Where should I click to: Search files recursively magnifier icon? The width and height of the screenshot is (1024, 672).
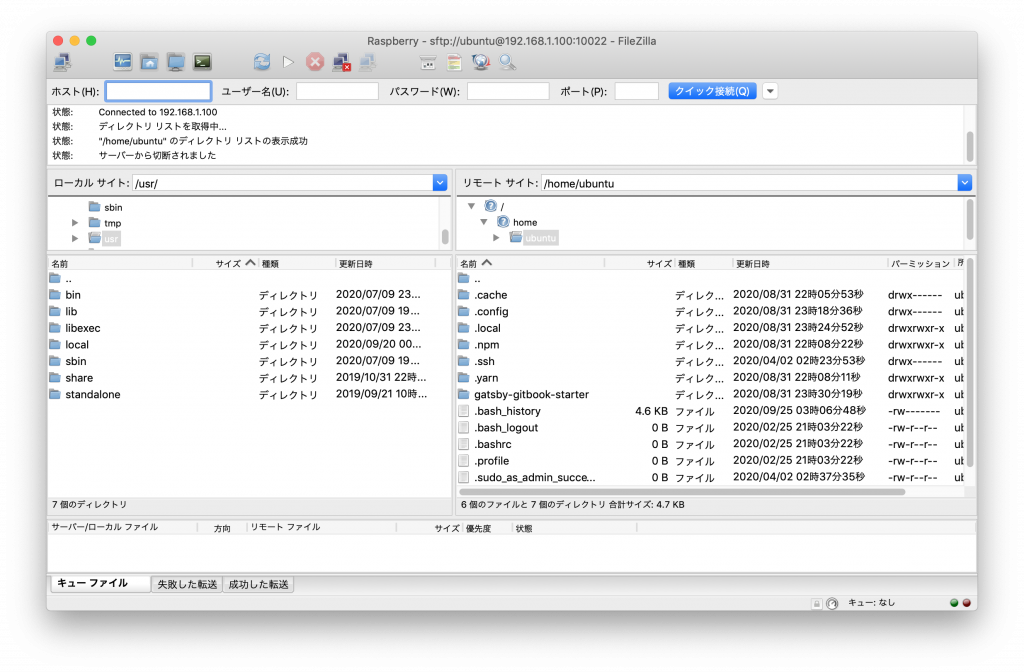pyautogui.click(x=507, y=62)
